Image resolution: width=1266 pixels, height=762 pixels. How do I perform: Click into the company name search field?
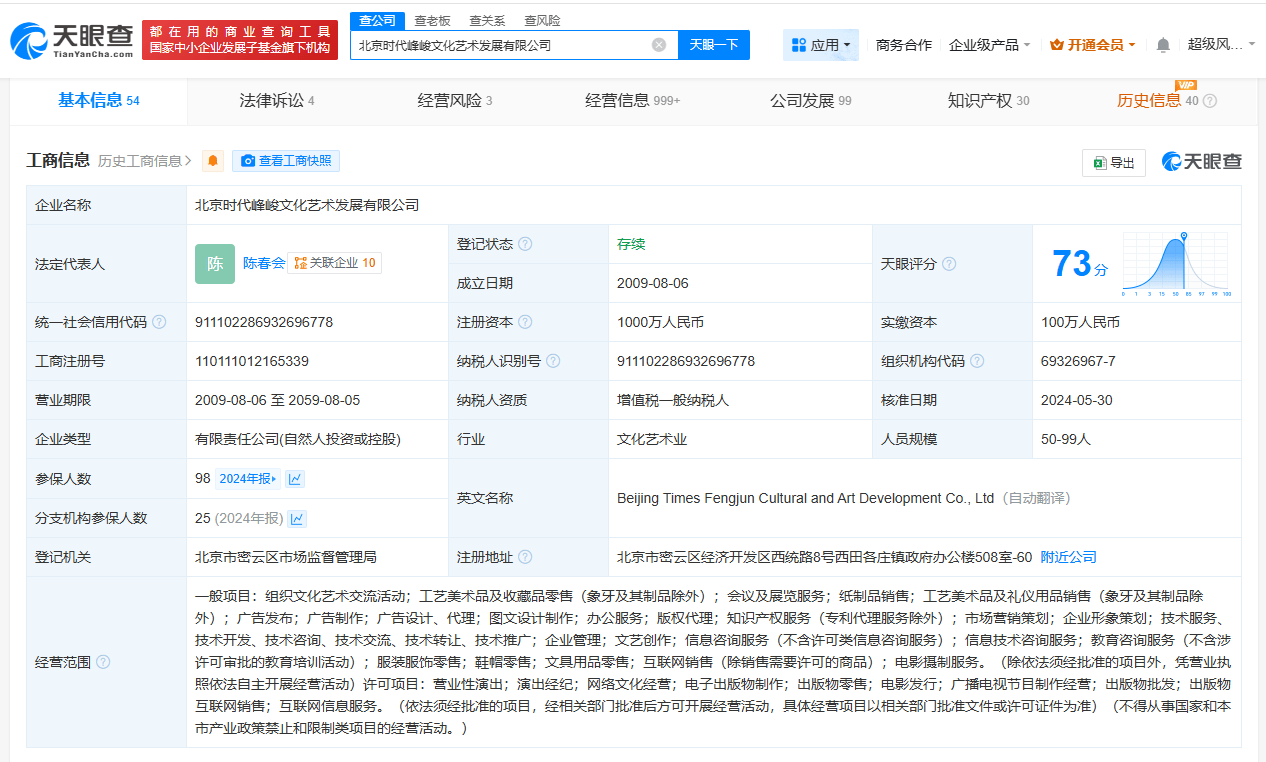[x=500, y=45]
